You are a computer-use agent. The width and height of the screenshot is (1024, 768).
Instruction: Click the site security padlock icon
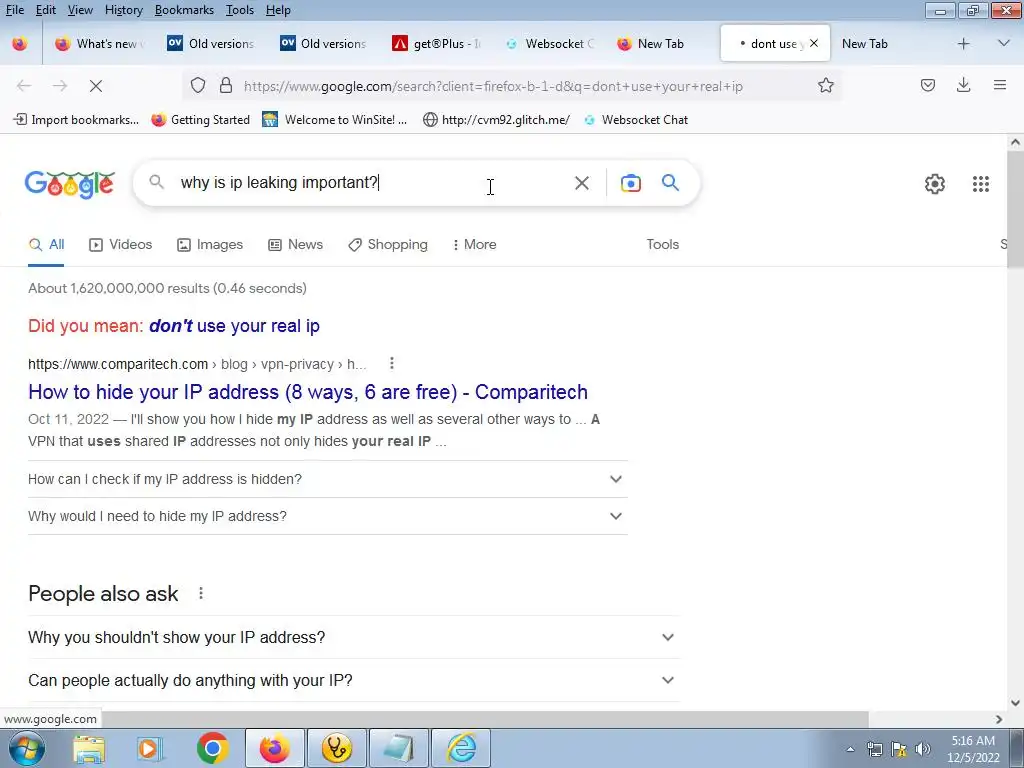tap(225, 86)
